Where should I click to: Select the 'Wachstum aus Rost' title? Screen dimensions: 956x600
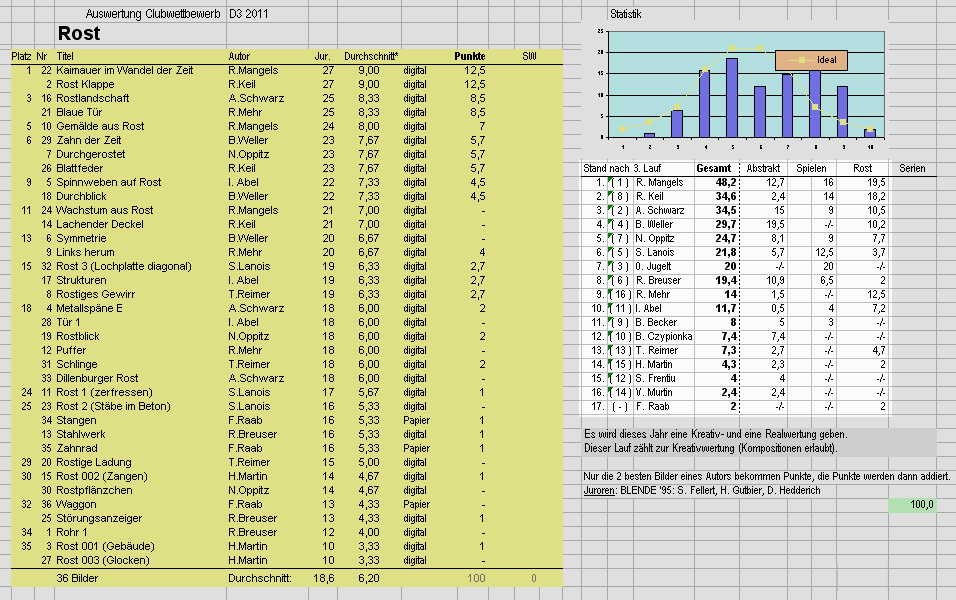pos(105,210)
